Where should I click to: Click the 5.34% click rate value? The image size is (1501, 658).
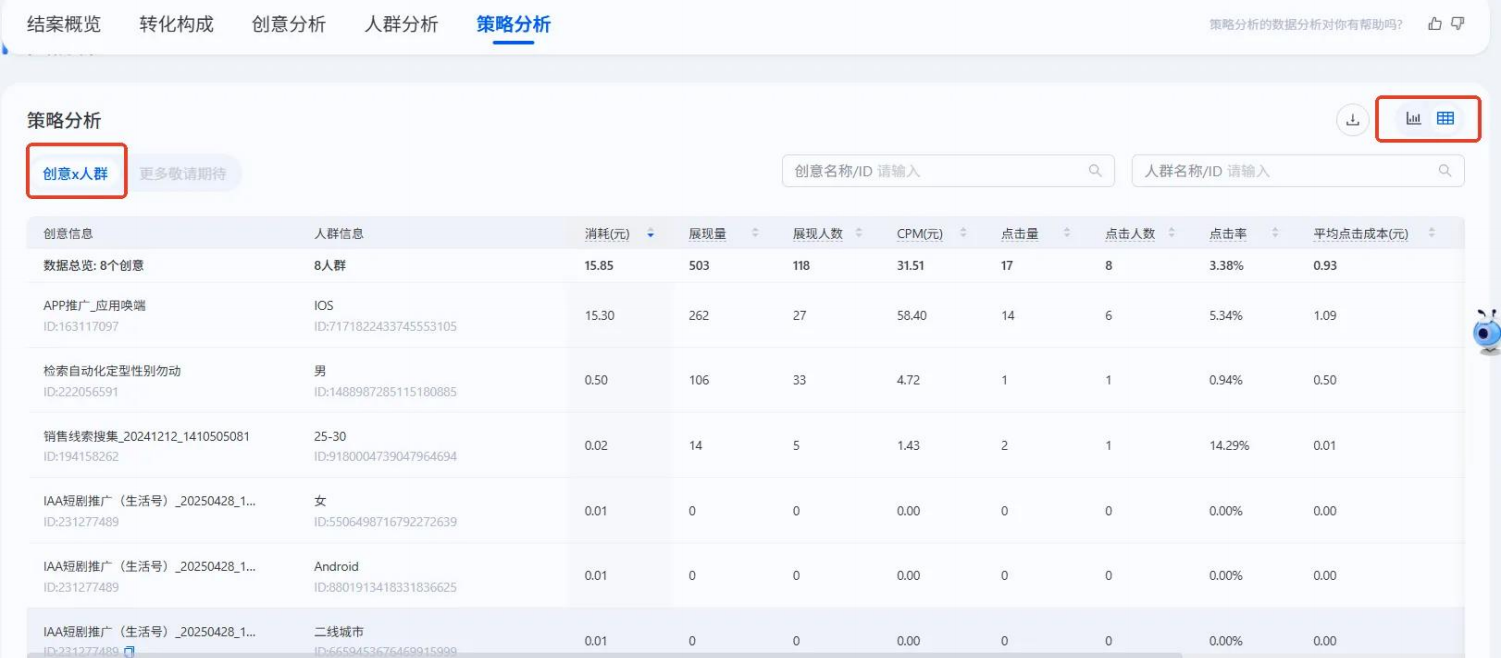pyautogui.click(x=1226, y=315)
